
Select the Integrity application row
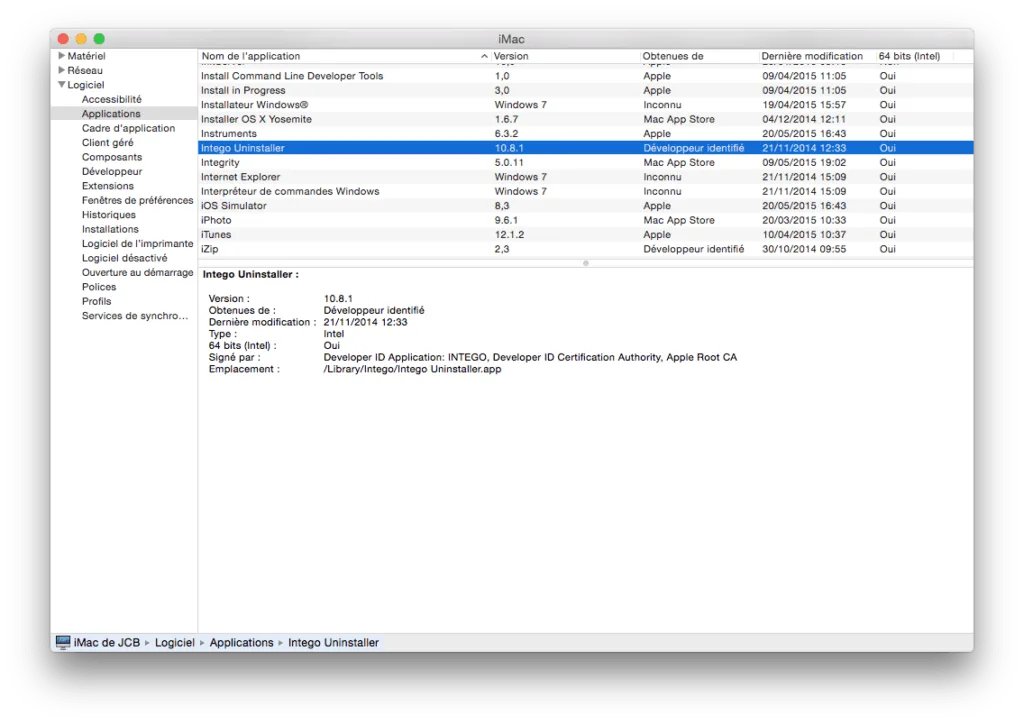pos(585,162)
